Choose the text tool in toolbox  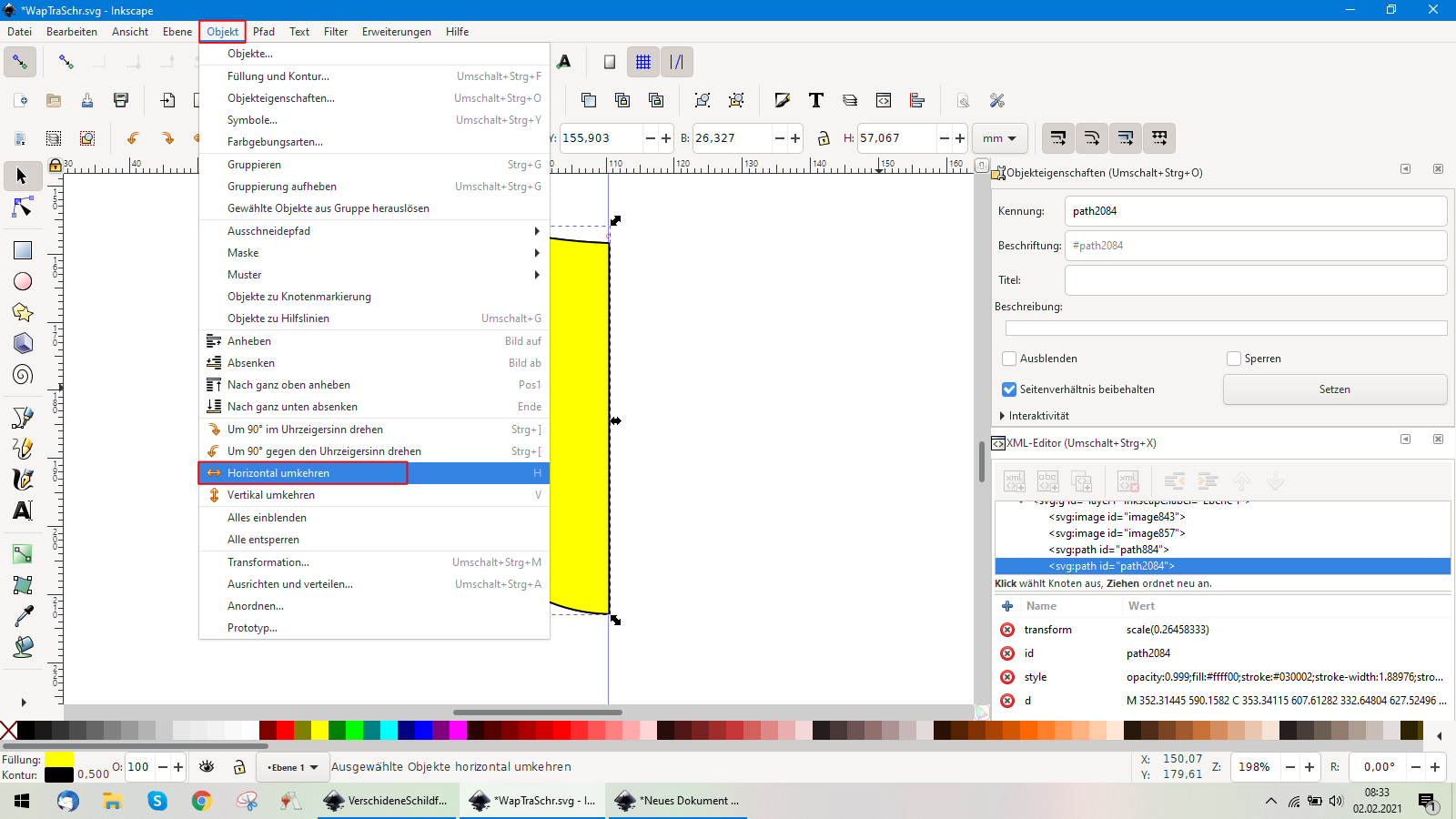click(22, 511)
